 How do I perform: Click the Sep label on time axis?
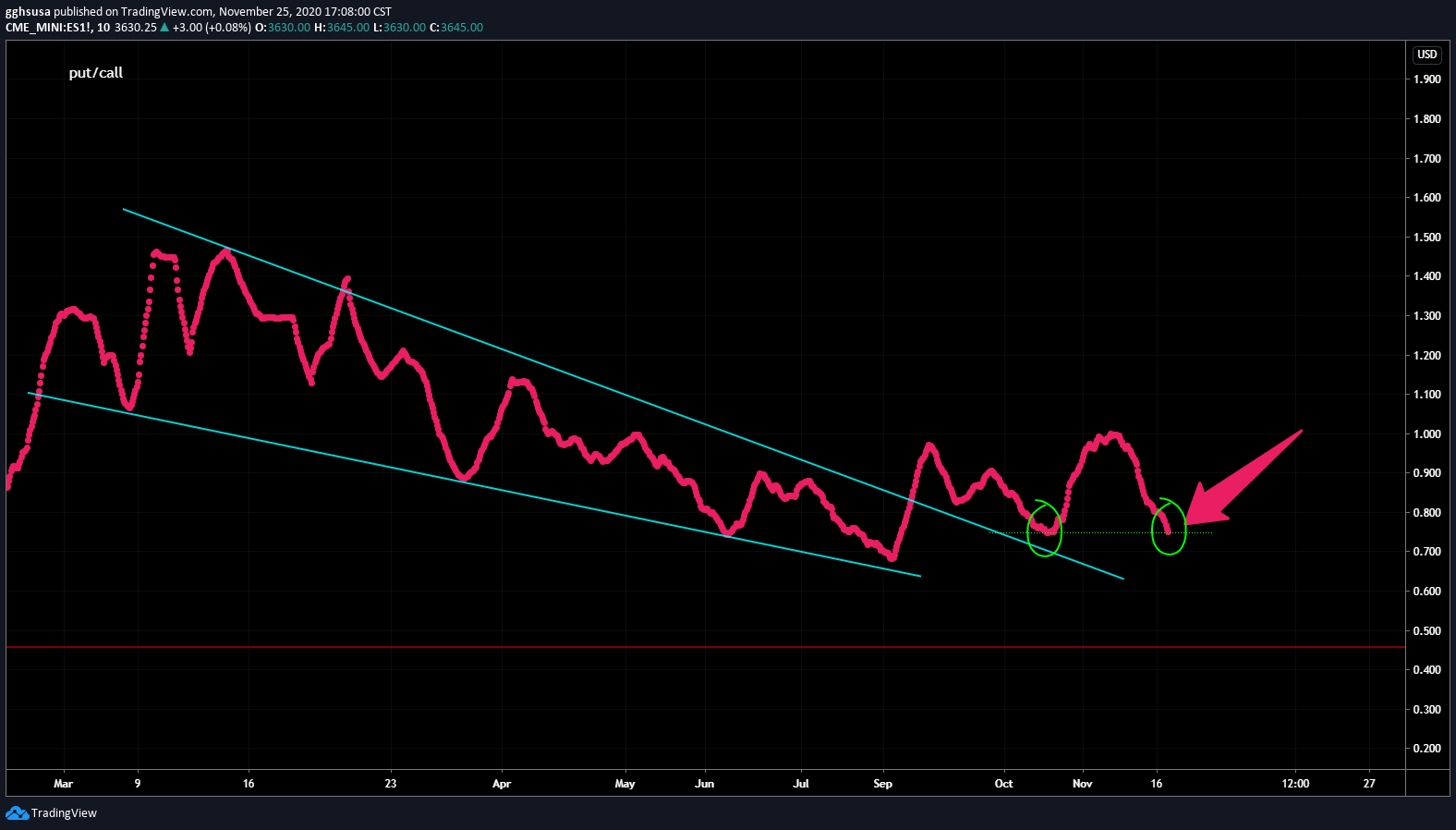883,784
